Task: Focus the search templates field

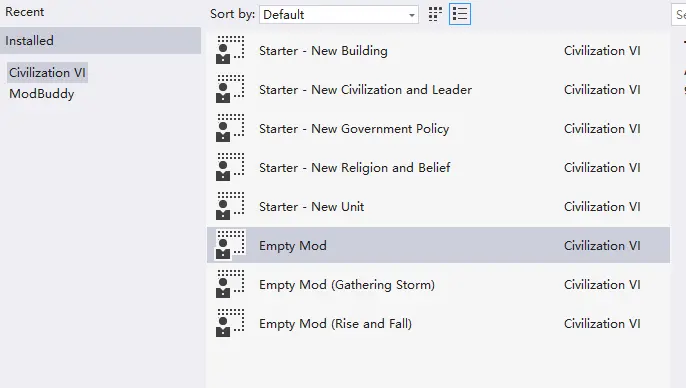Action: (679, 14)
